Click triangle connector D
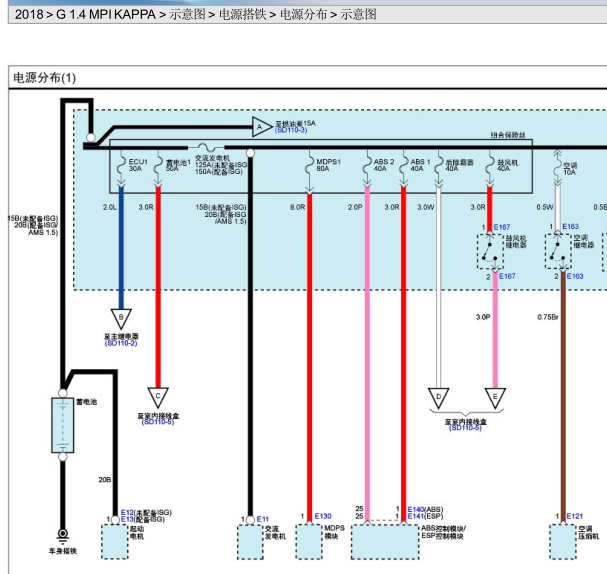This screenshot has height=574, width=607. [439, 398]
